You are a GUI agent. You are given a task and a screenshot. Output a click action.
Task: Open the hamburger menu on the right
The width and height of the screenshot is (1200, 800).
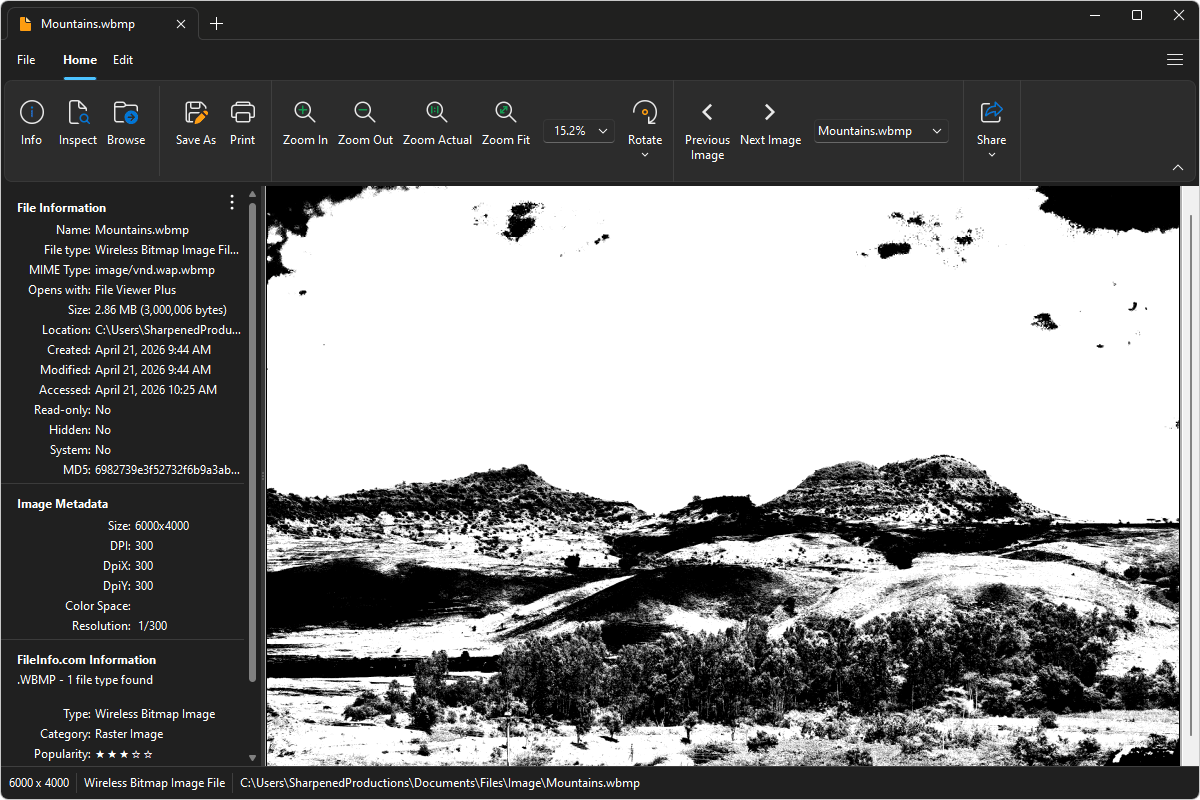coord(1175,60)
